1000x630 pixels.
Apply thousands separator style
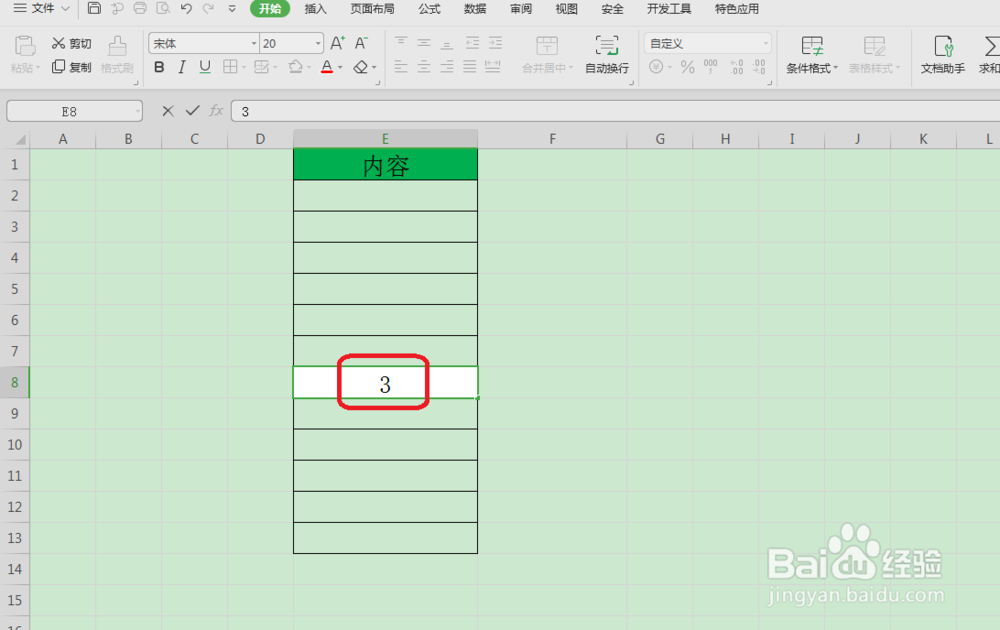pos(710,67)
